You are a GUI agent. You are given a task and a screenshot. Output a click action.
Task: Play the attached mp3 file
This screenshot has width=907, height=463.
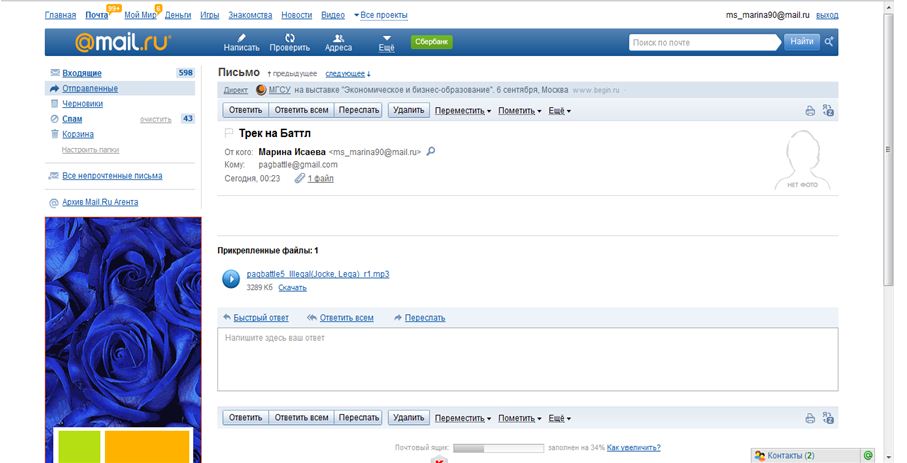click(x=230, y=279)
